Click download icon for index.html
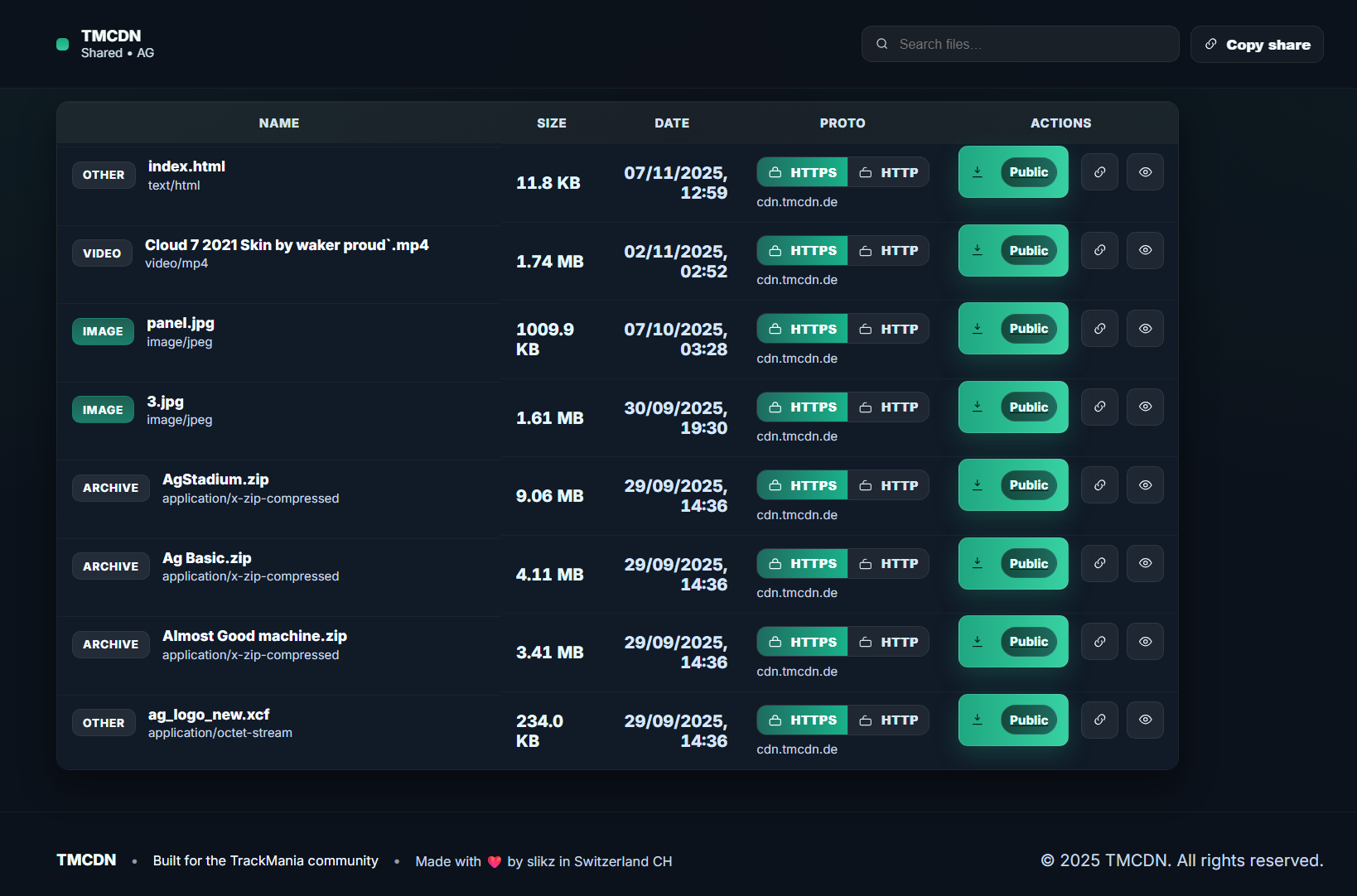This screenshot has height=896, width=1357. 978,172
